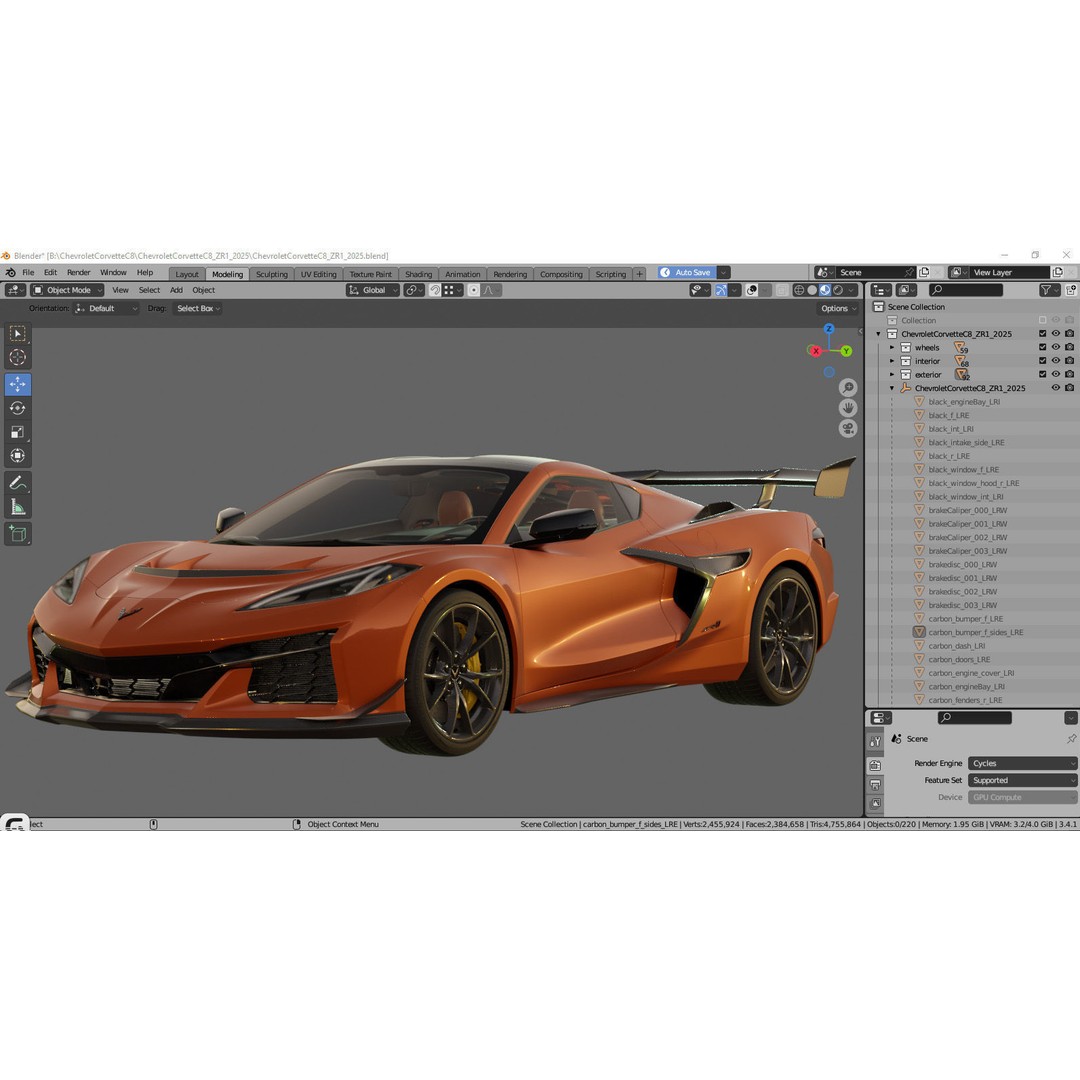Add a new workspace with plus button
This screenshot has width=1080, height=1080.
coord(639,274)
